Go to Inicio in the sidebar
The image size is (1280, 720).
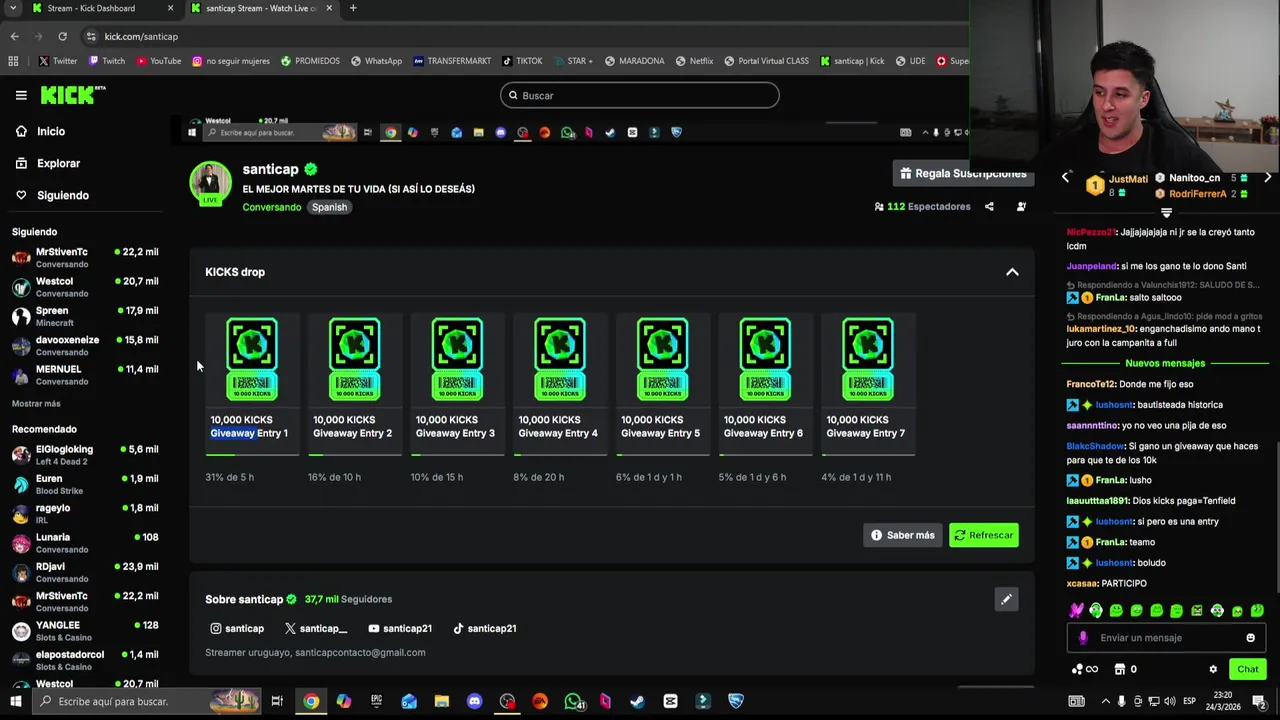click(x=50, y=131)
